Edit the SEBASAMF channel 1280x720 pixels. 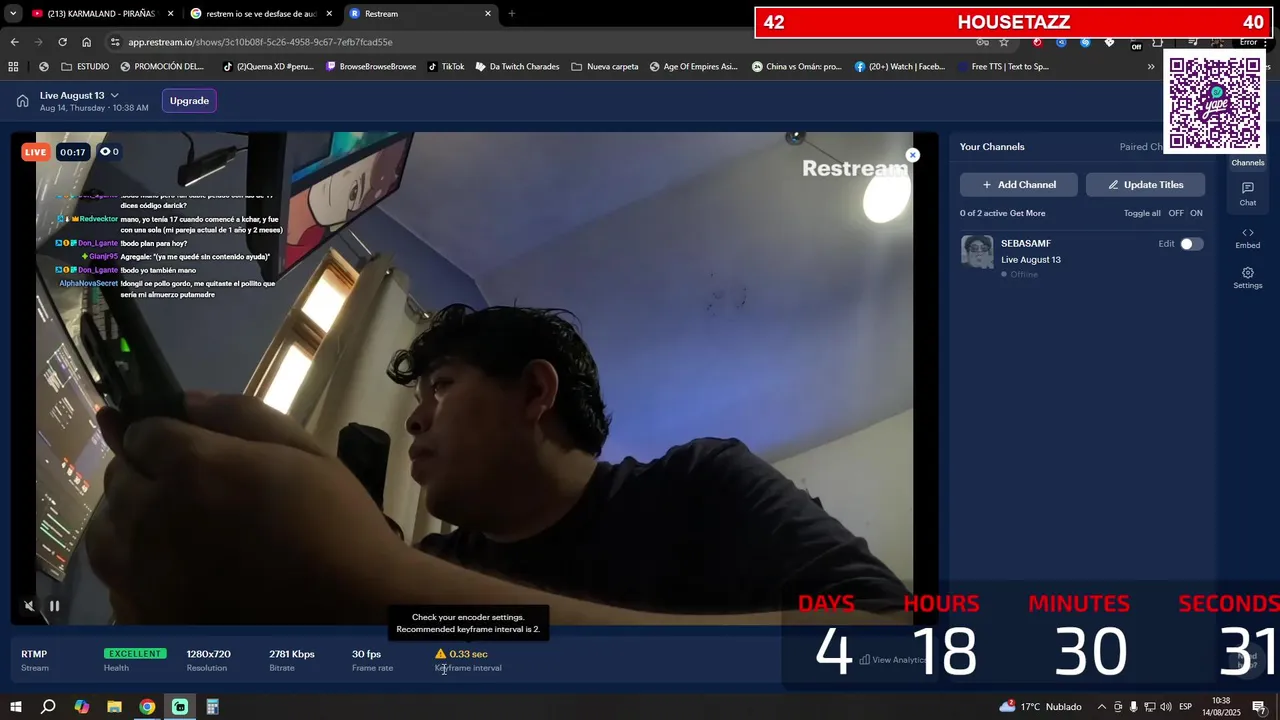coord(1166,244)
